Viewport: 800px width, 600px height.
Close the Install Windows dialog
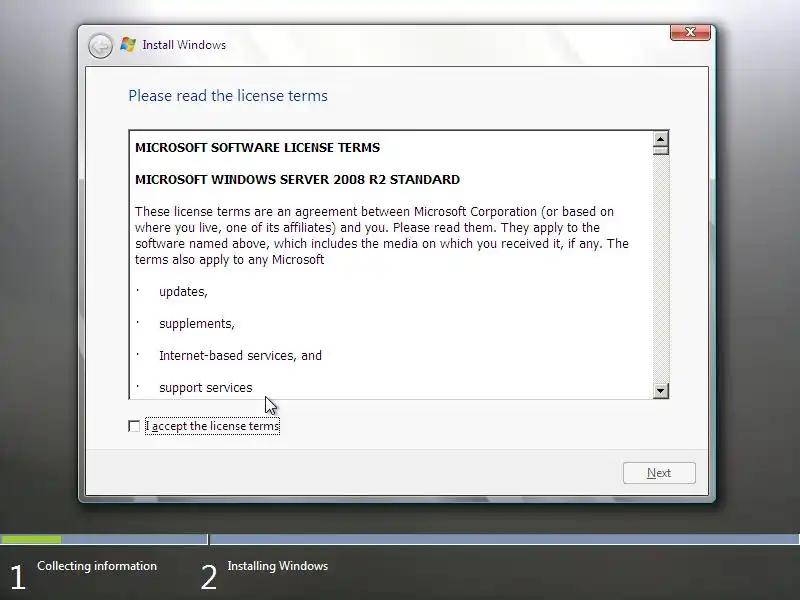tap(690, 32)
